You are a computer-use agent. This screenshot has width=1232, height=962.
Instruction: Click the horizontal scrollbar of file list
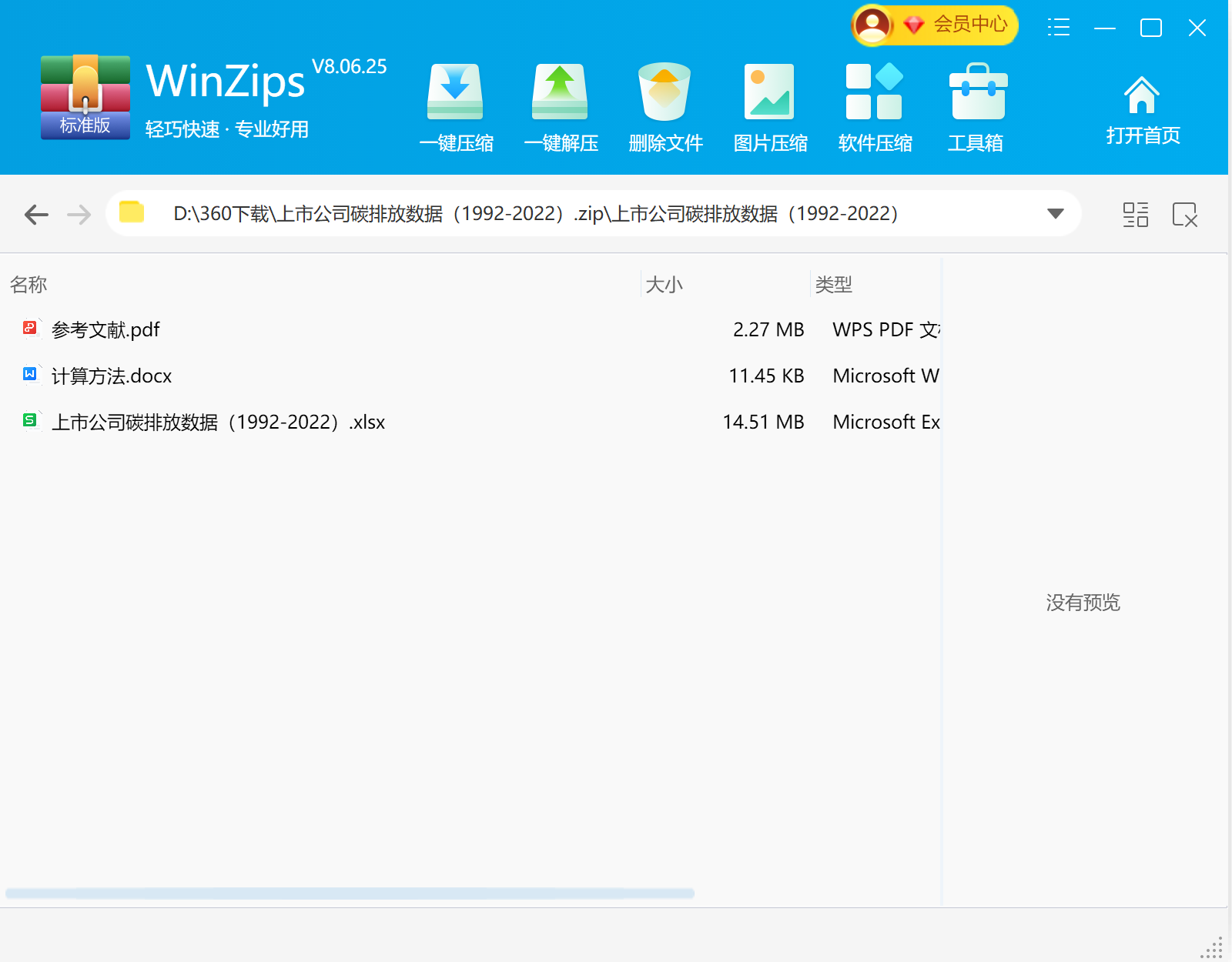(x=350, y=894)
